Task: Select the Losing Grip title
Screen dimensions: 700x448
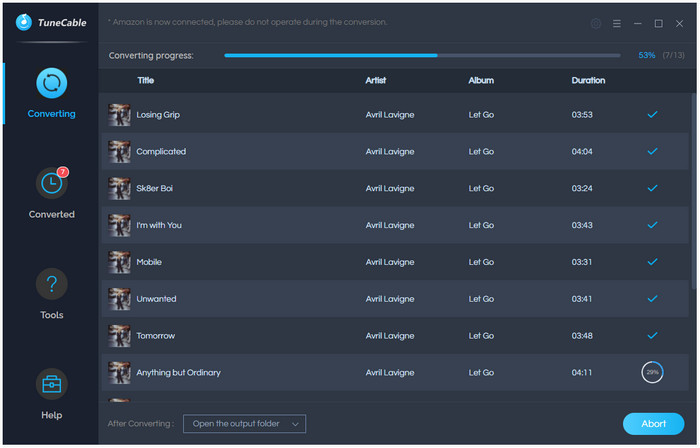Action: [158, 115]
